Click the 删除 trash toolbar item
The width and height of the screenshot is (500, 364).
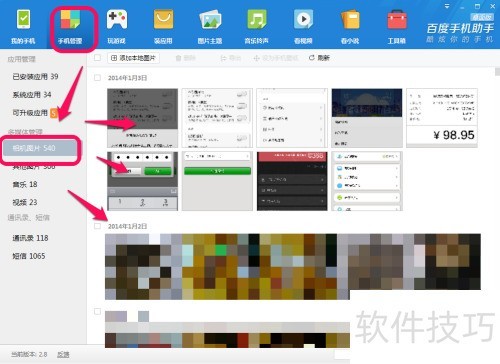tap(185, 58)
